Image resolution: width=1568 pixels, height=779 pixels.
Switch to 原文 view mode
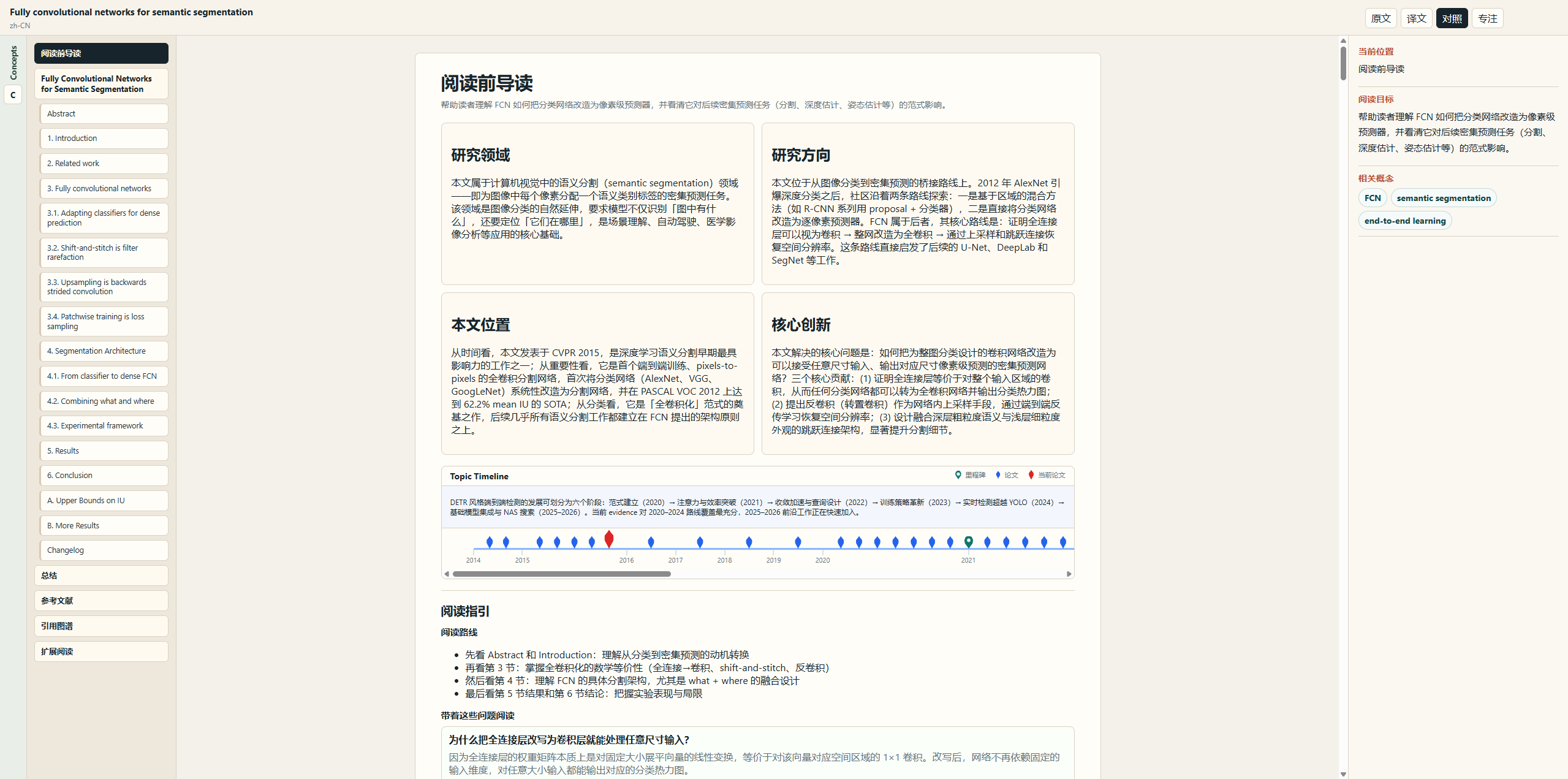coord(1381,18)
